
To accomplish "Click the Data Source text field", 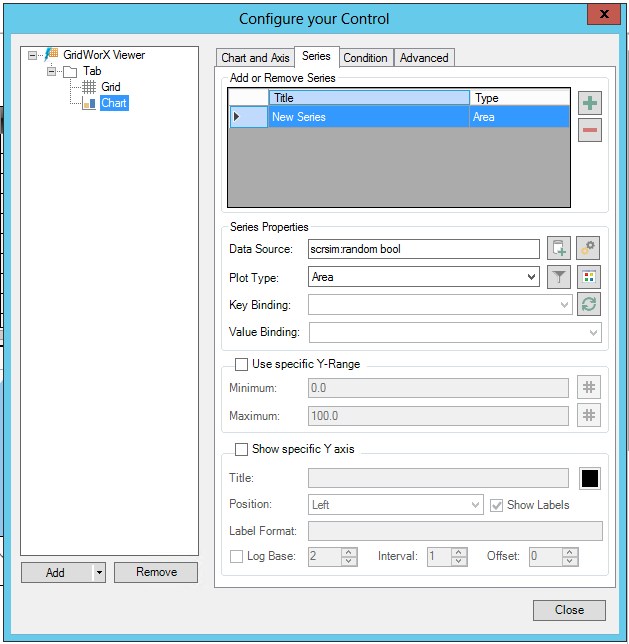I will coord(423,249).
